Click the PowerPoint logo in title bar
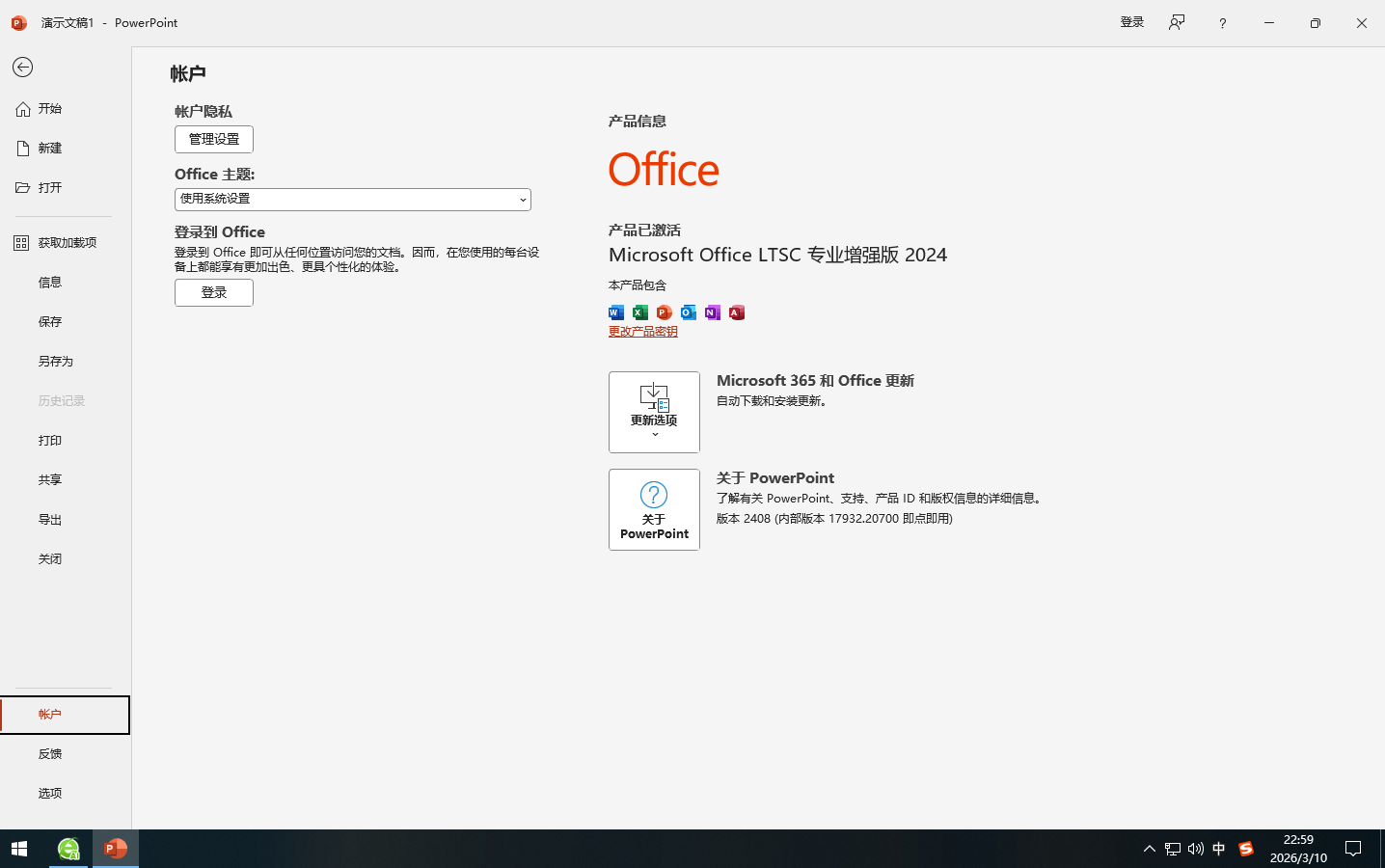 tap(19, 22)
